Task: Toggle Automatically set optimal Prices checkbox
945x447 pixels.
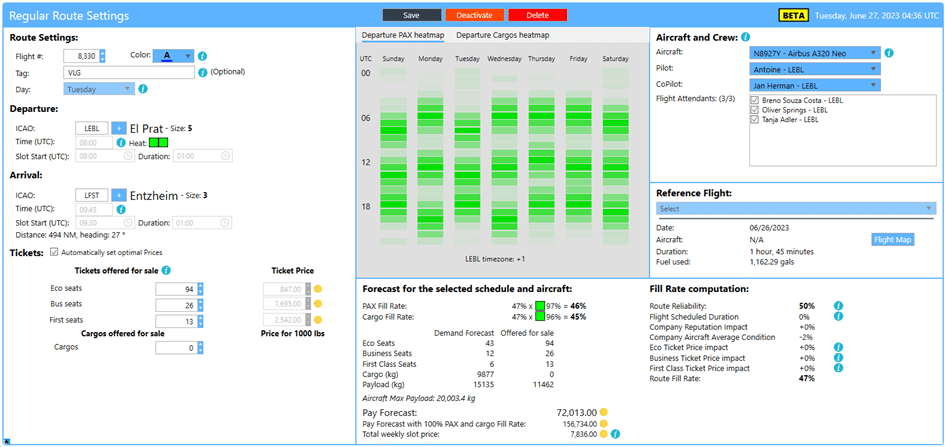Action: 54,251
